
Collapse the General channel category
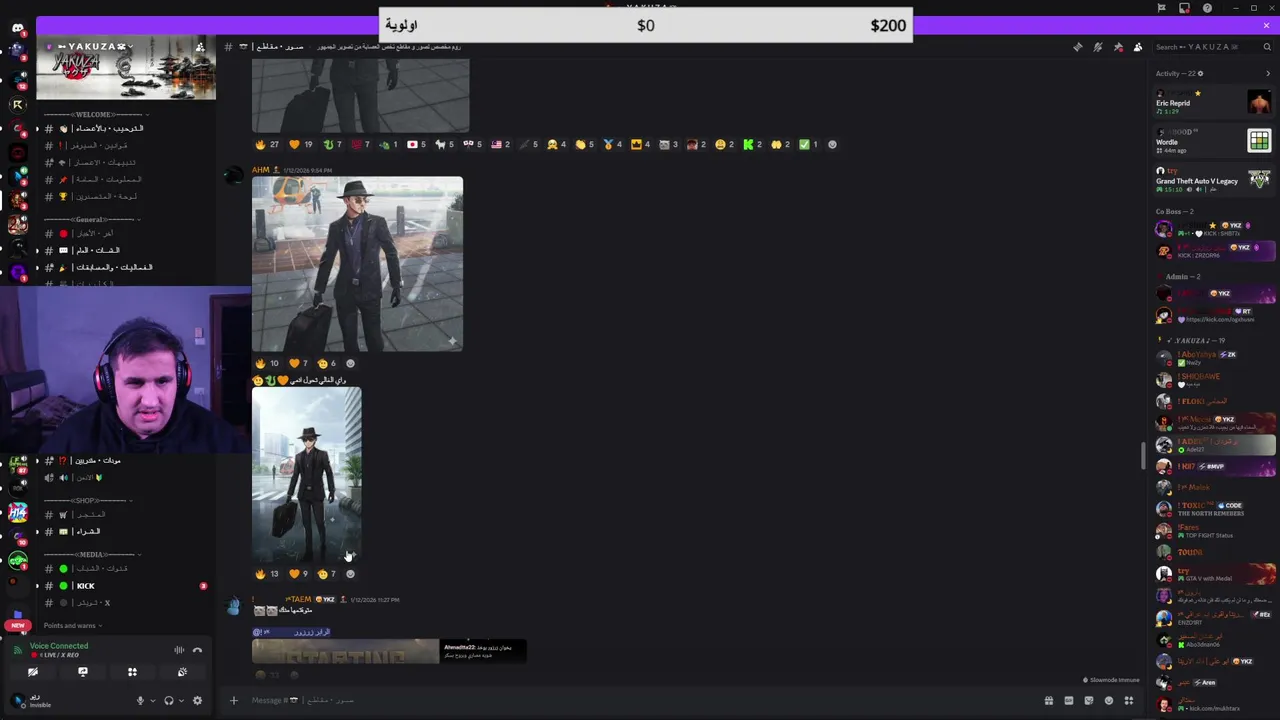click(x=90, y=219)
